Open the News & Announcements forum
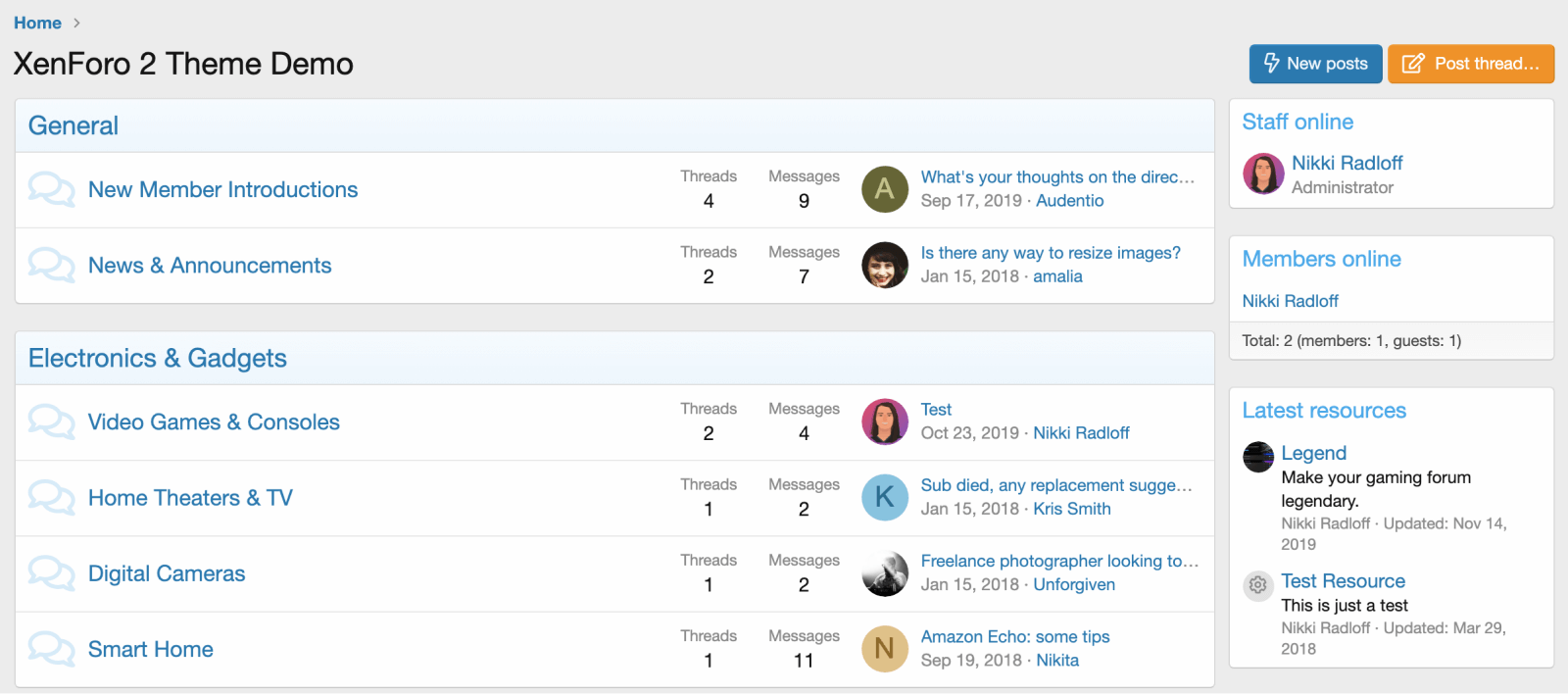 210,266
